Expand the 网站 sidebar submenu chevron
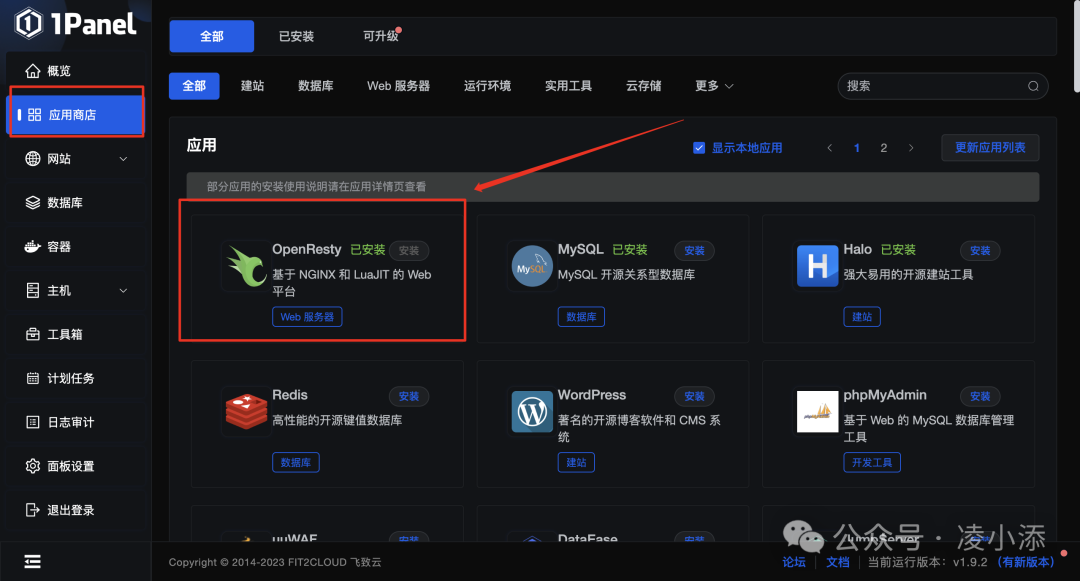The height and width of the screenshot is (581, 1080). pyautogui.click(x=123, y=159)
